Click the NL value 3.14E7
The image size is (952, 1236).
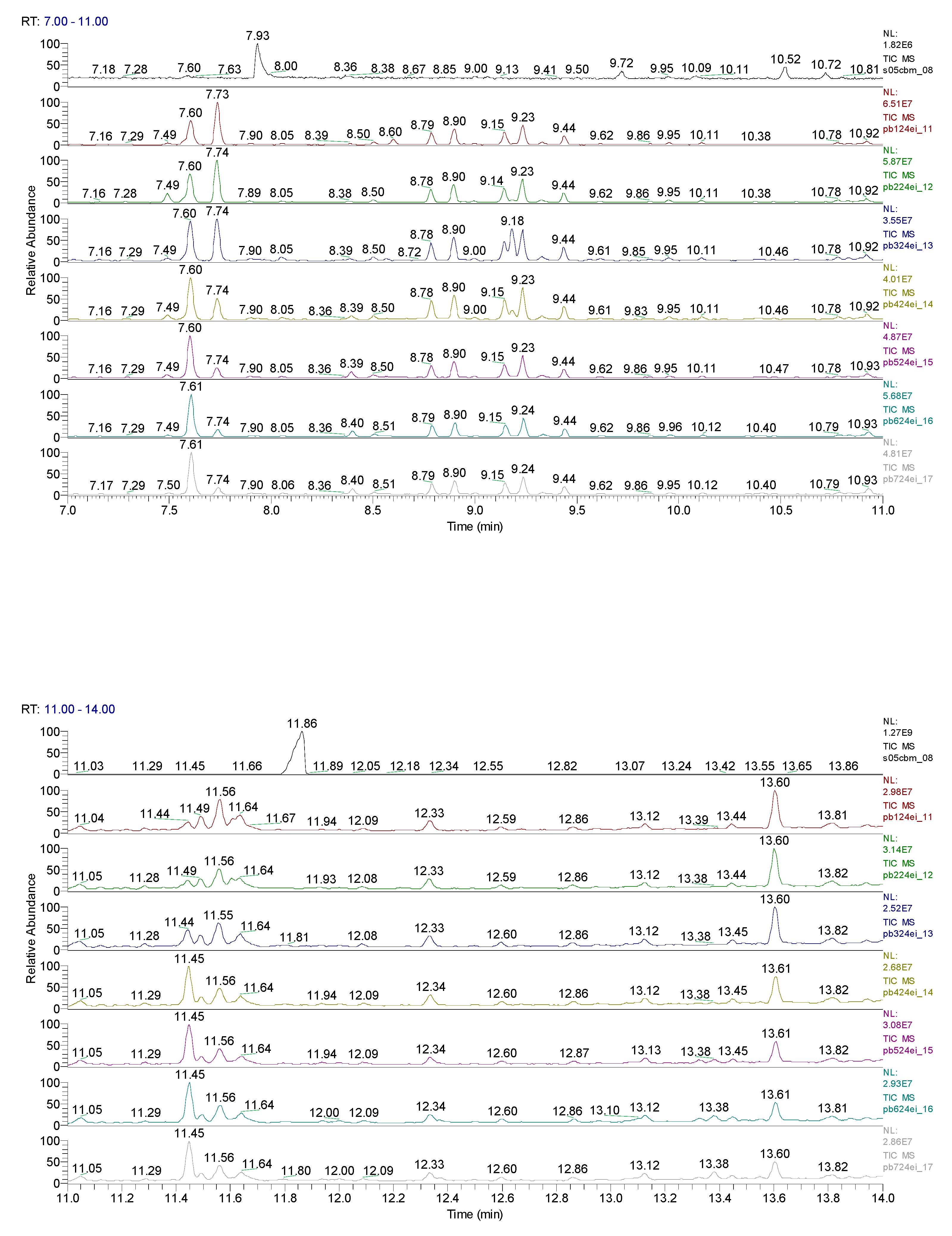coord(898,850)
